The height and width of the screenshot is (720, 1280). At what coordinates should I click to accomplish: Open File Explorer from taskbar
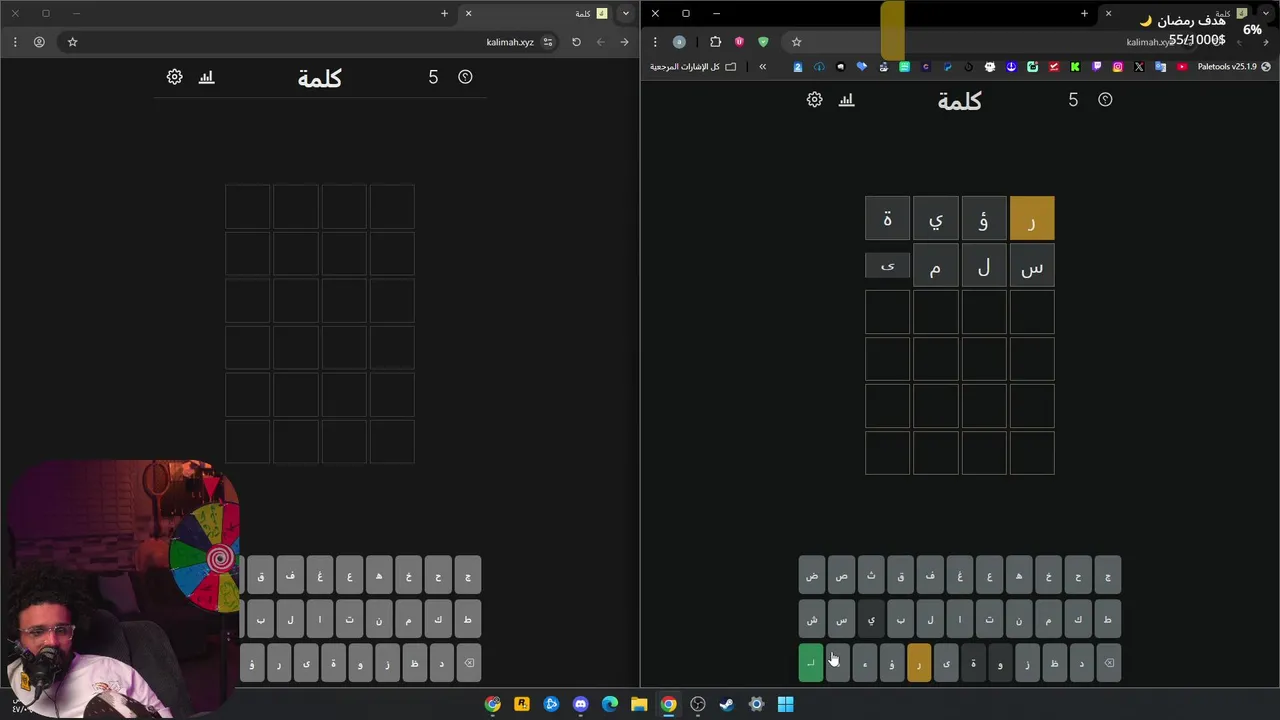pyautogui.click(x=639, y=705)
